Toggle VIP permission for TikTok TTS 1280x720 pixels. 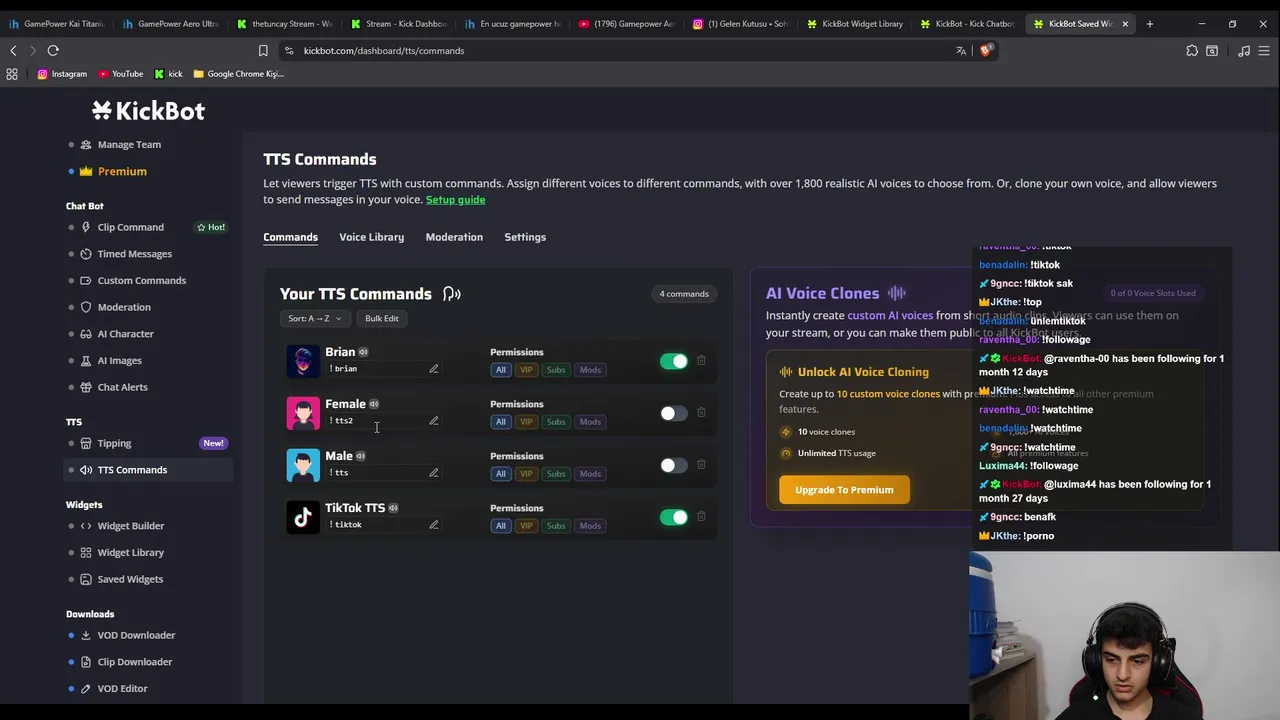pos(526,526)
